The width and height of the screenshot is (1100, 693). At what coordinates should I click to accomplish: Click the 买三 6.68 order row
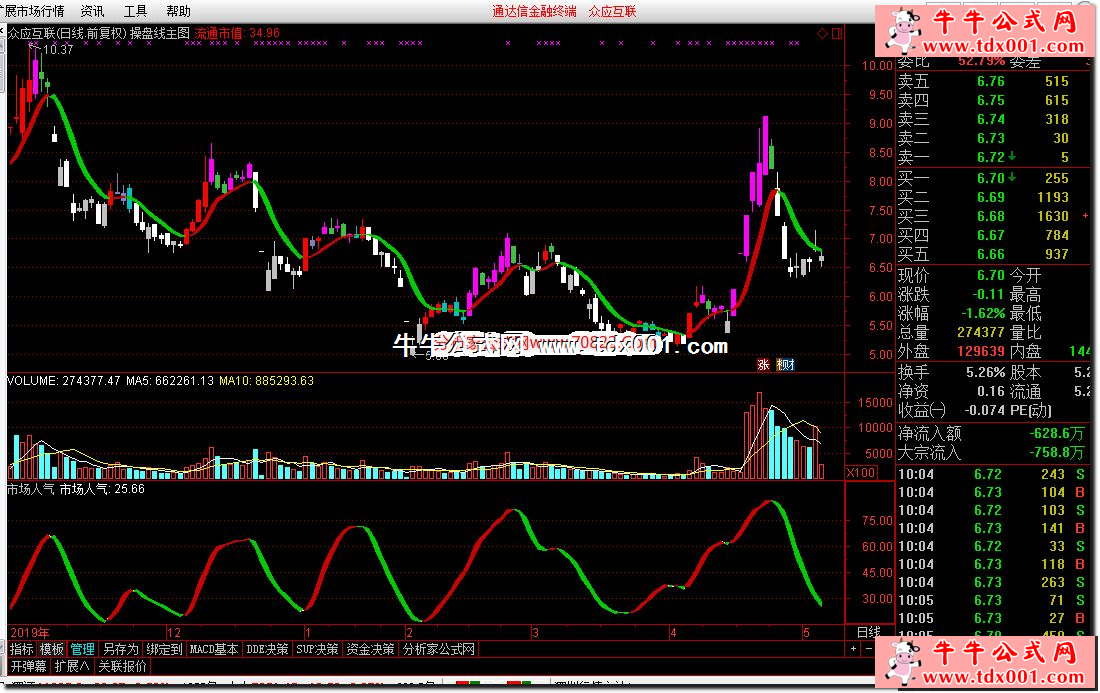(x=984, y=216)
